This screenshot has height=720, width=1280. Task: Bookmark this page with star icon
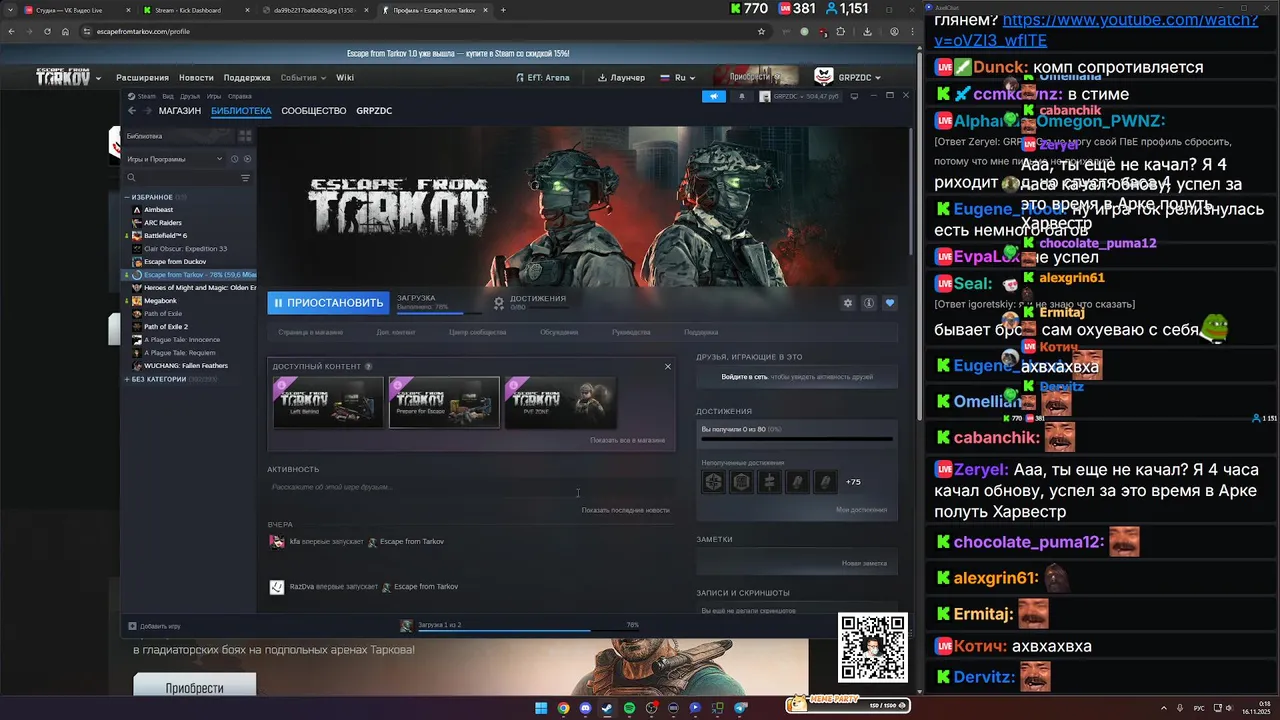(761, 31)
